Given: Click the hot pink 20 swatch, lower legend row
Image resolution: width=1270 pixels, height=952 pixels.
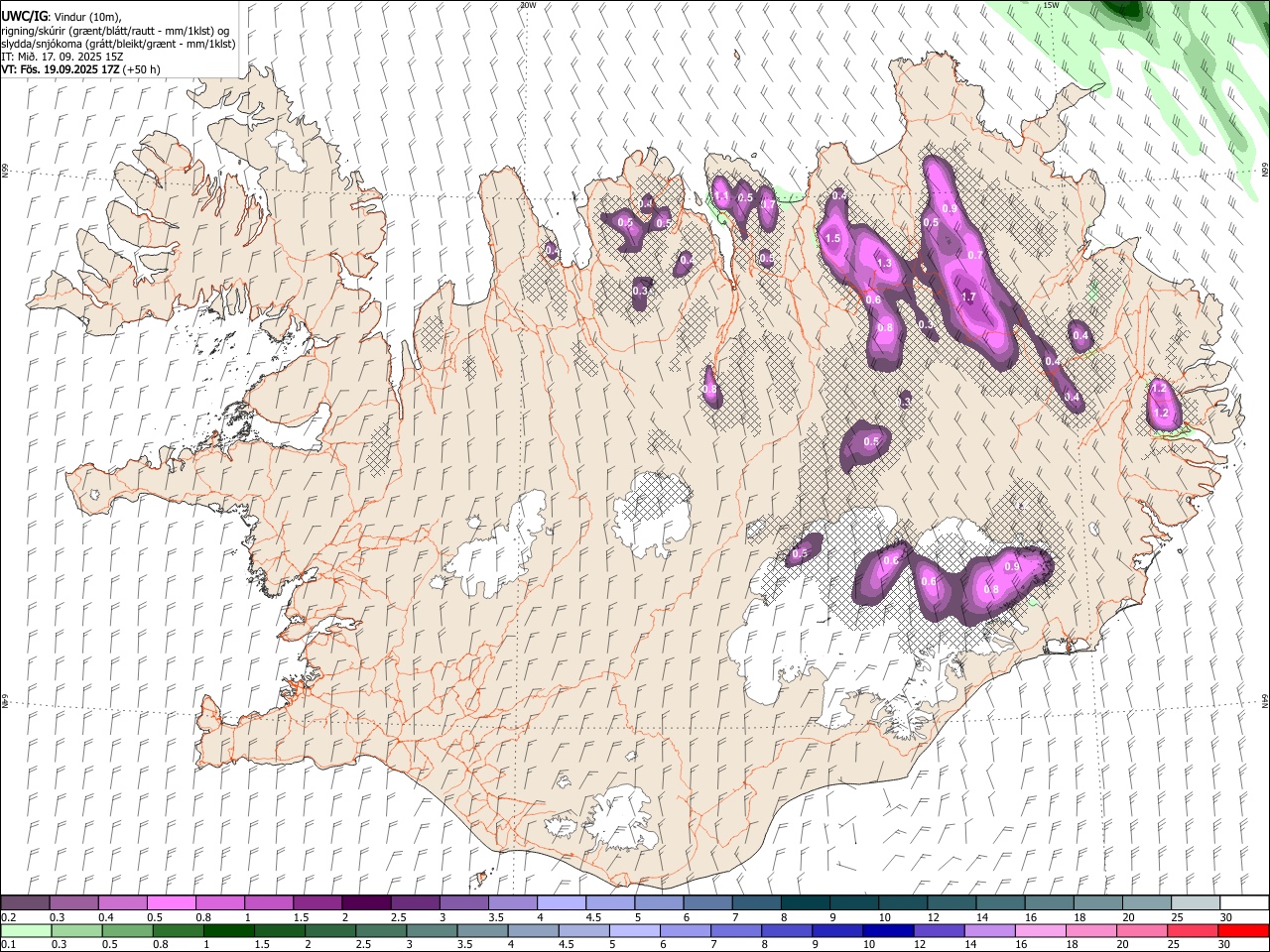Looking at the screenshot, I should (x=1142, y=930).
